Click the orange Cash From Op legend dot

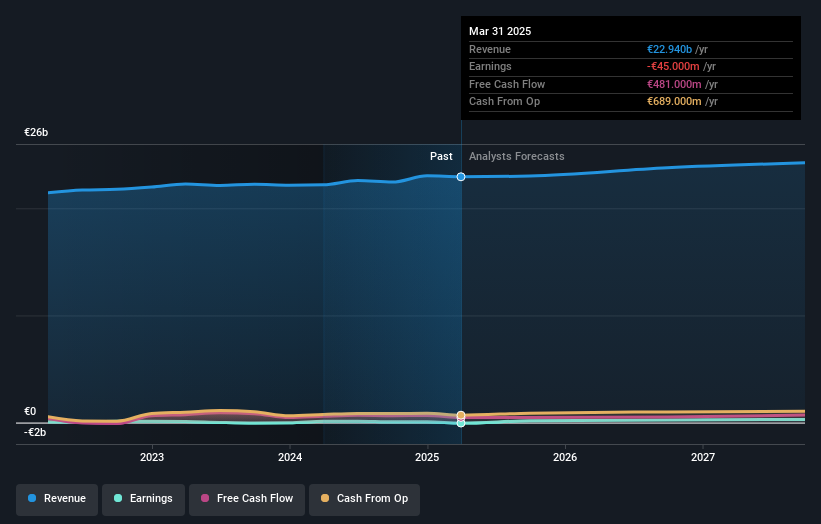[x=325, y=498]
